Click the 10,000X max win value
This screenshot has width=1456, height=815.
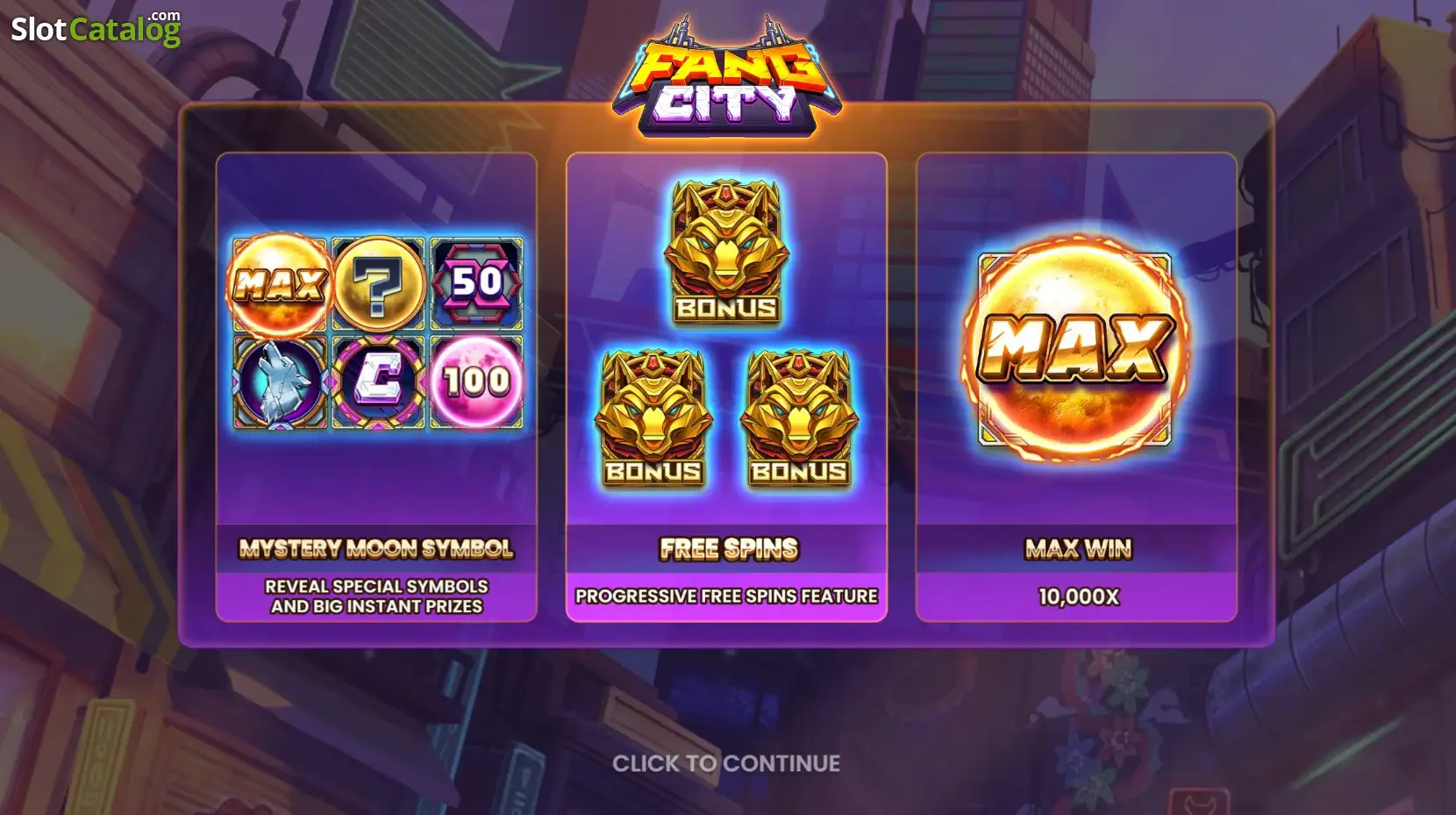(1079, 597)
